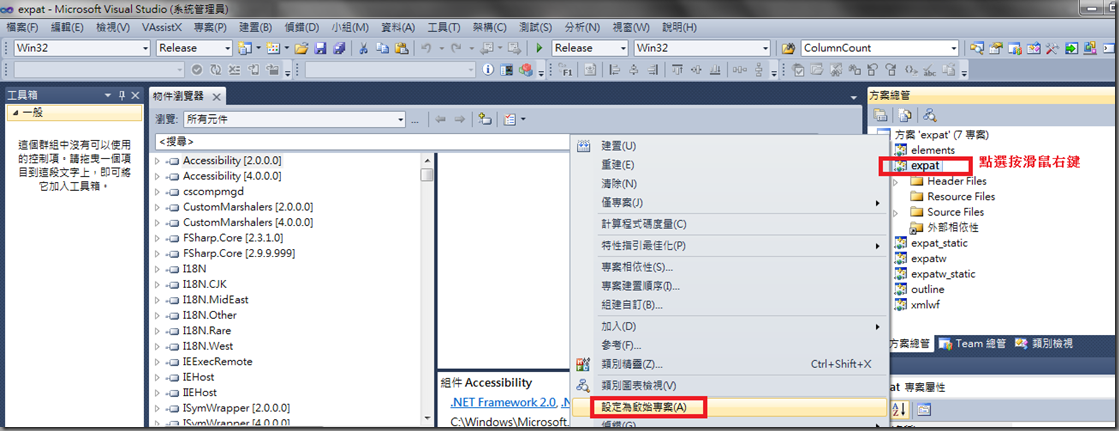Open the 建置(B) menu

click(x=255, y=27)
